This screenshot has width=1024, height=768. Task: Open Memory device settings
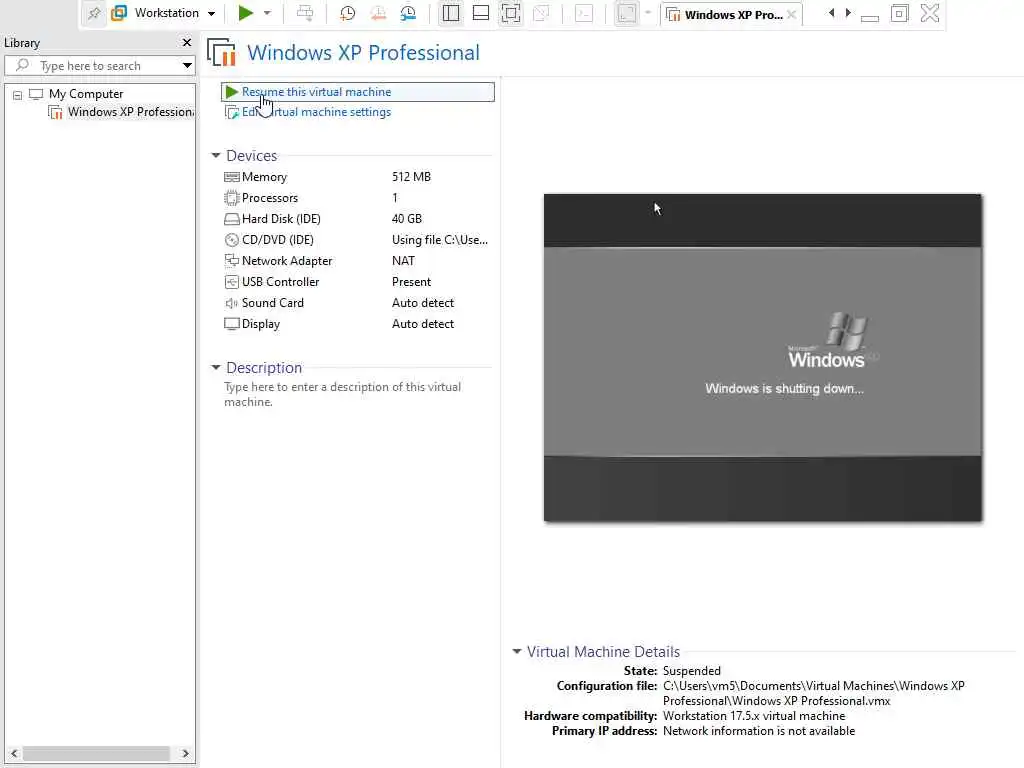[264, 177]
